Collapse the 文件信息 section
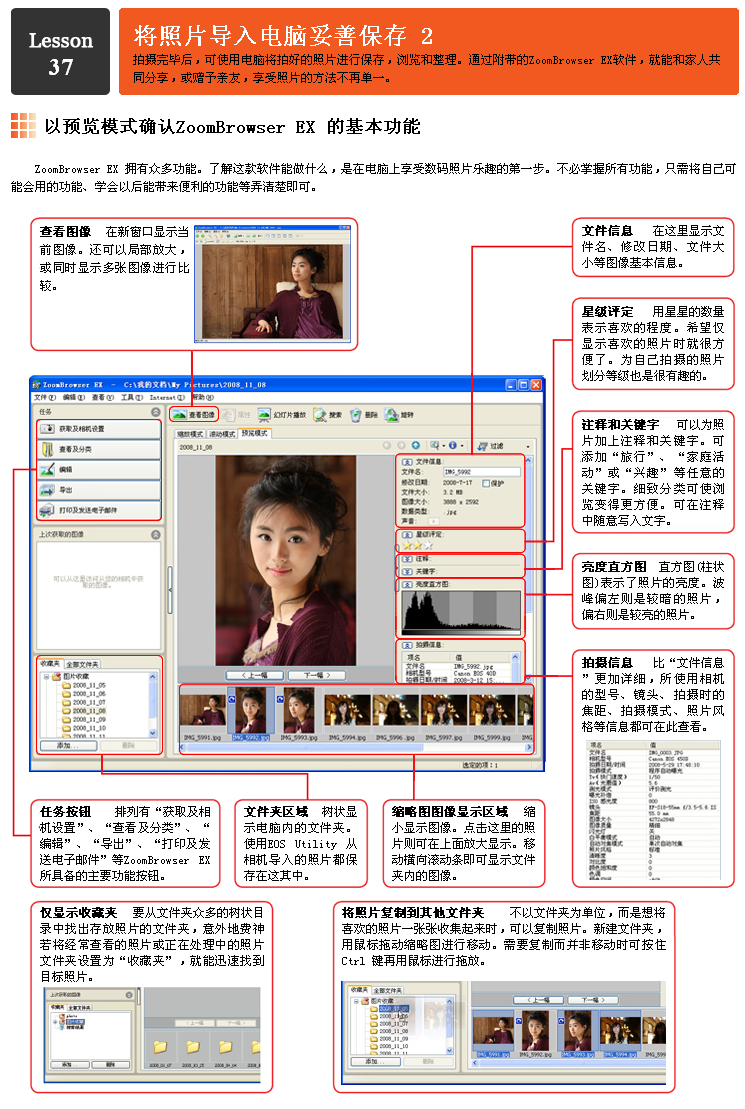The image size is (745, 1109). 408,461
